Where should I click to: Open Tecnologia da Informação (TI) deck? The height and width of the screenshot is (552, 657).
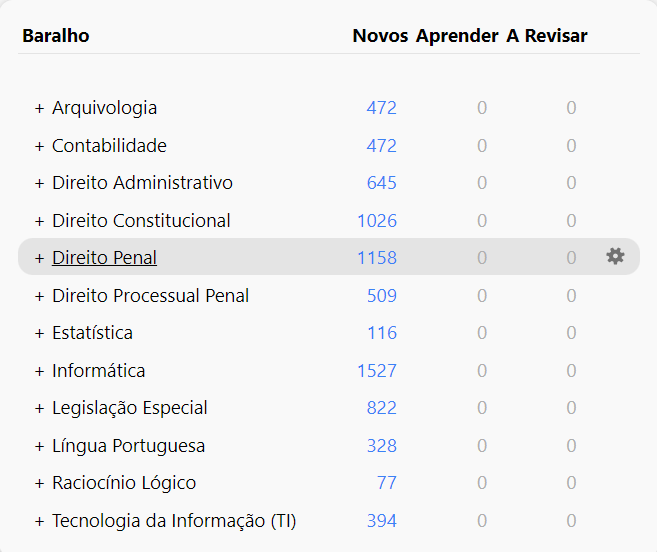point(174,521)
